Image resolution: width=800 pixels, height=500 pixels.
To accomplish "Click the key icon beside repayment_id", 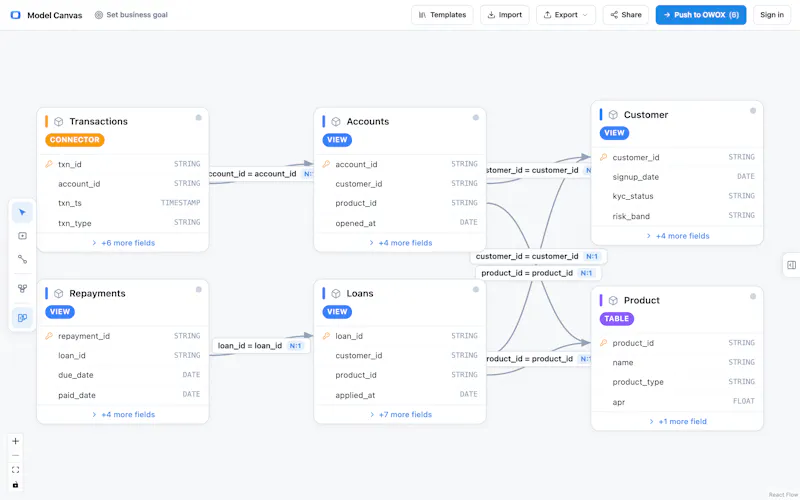I will coord(49,336).
